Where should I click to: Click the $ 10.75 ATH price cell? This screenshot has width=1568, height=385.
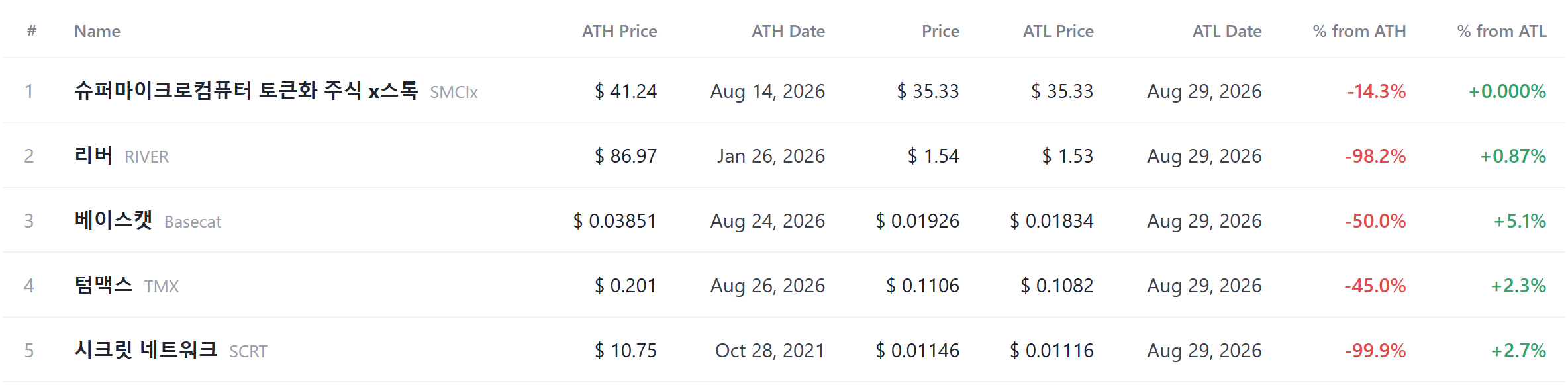626,351
